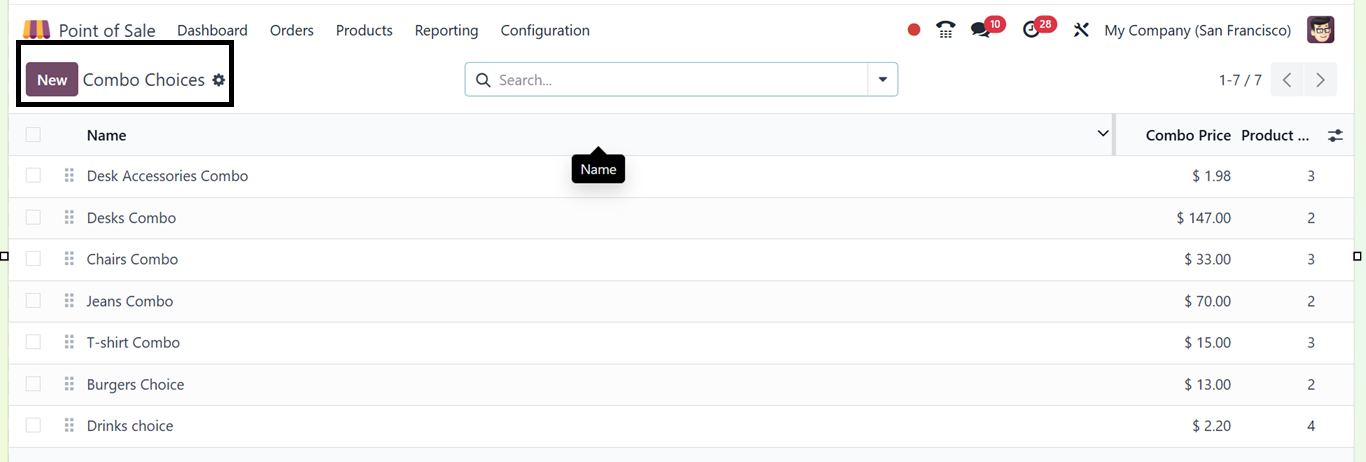The width and height of the screenshot is (1366, 462).
Task: Open the VoIP phone icon
Action: 945,30
